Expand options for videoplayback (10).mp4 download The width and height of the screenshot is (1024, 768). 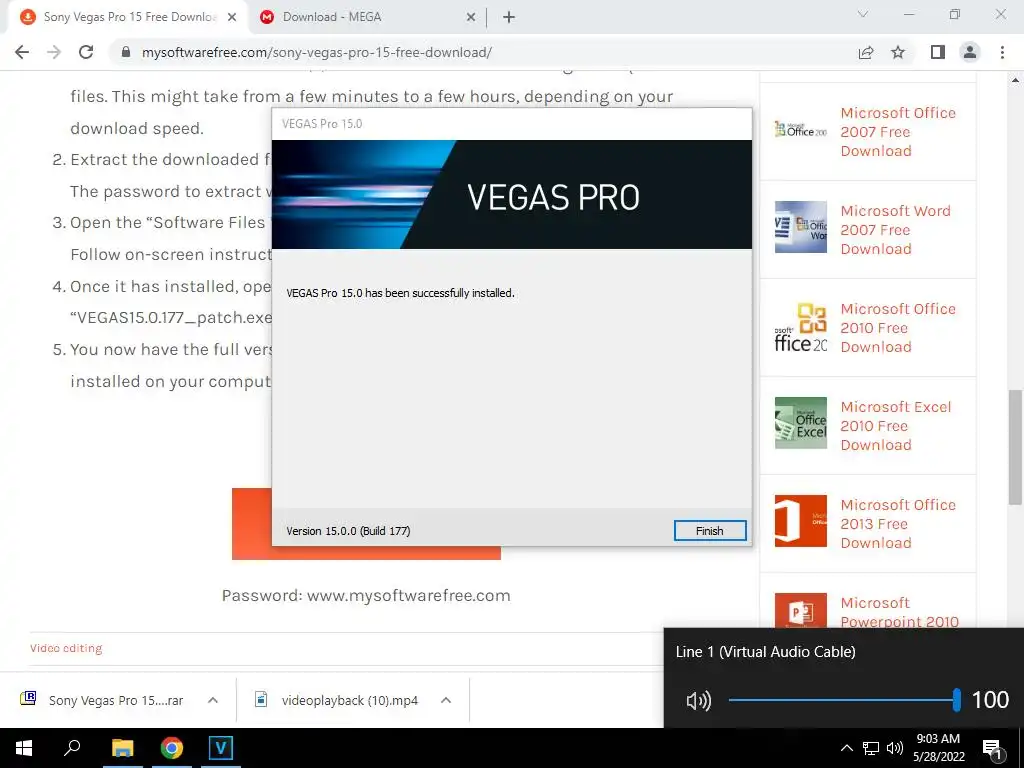[446, 700]
